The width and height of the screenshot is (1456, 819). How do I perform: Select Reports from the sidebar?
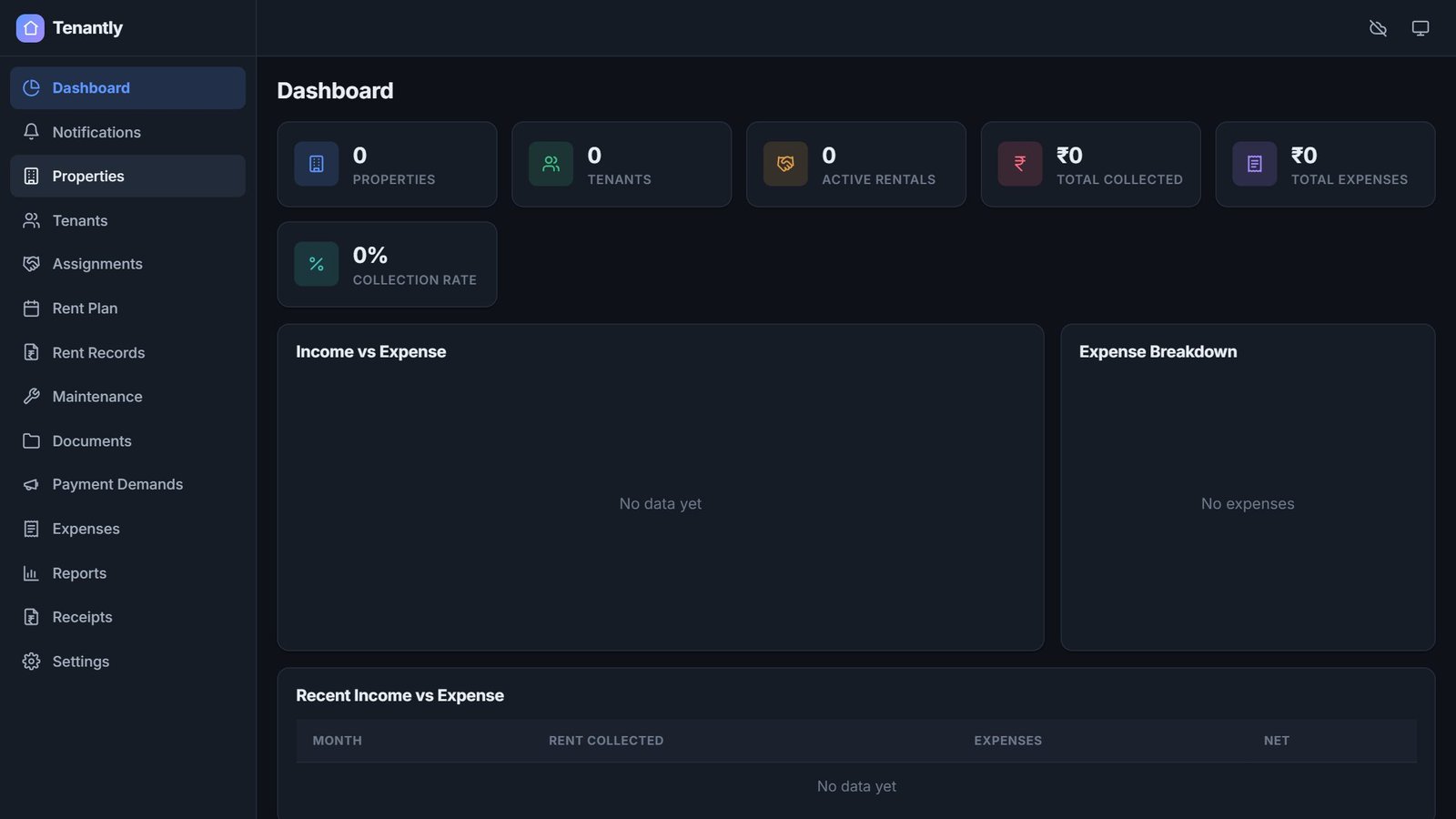[127, 573]
